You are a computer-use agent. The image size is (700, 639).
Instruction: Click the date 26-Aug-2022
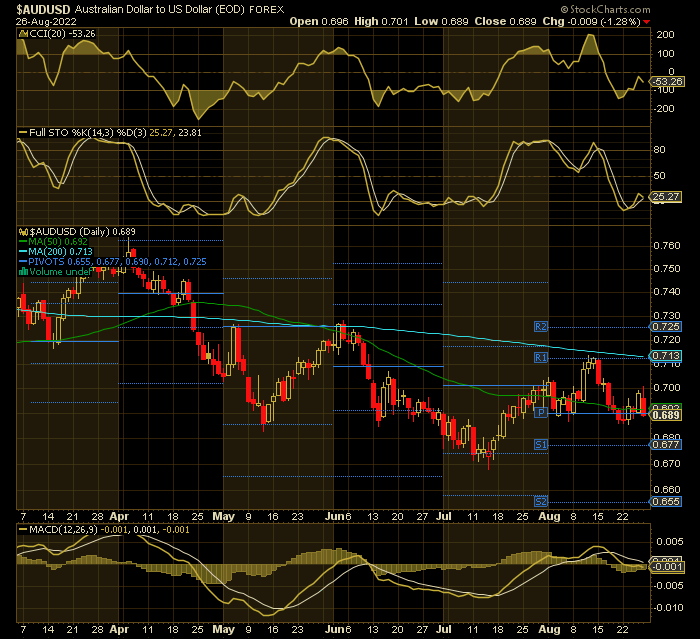tap(46, 21)
